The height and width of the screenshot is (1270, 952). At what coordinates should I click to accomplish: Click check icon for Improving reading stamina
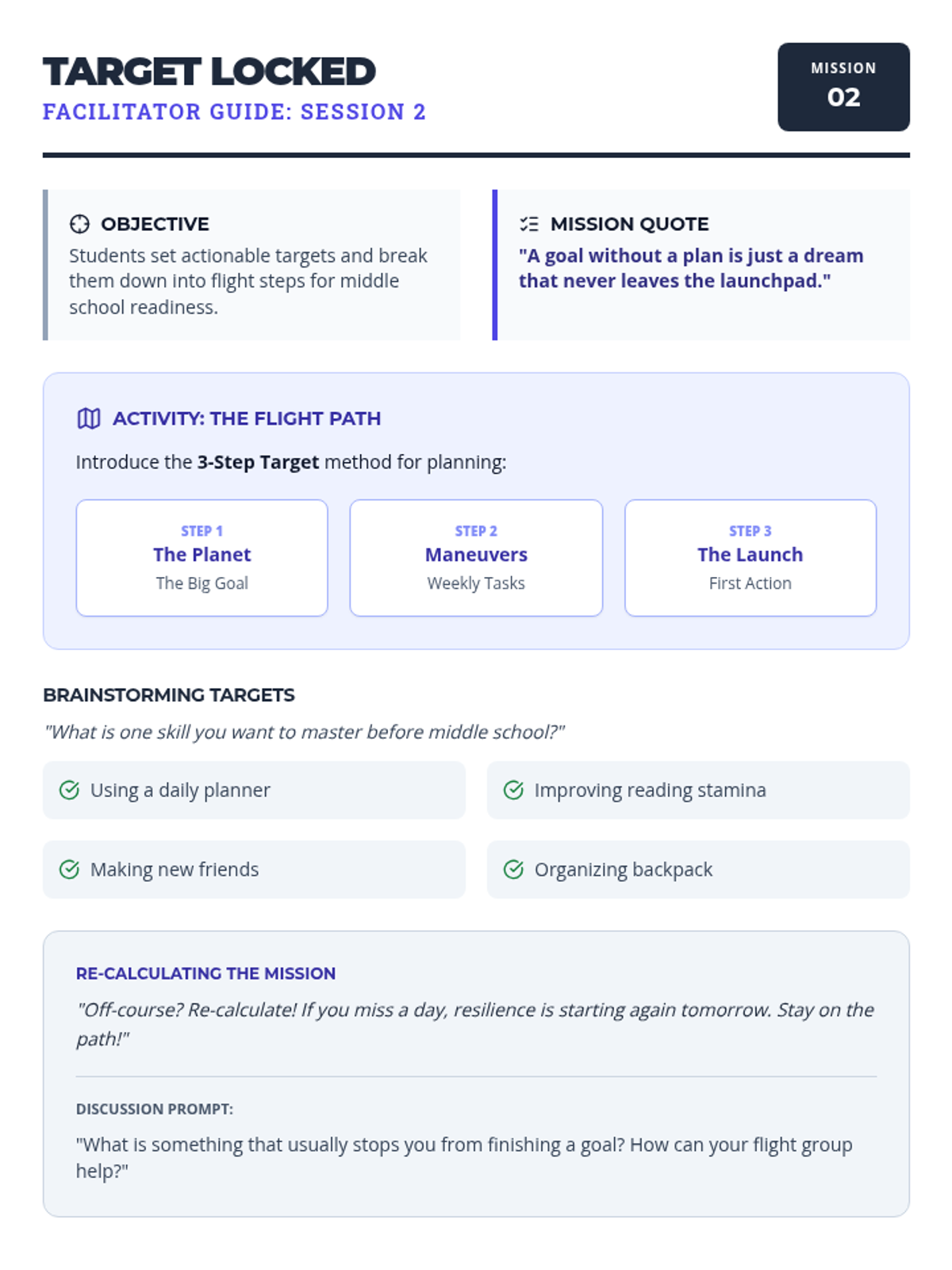[x=514, y=790]
